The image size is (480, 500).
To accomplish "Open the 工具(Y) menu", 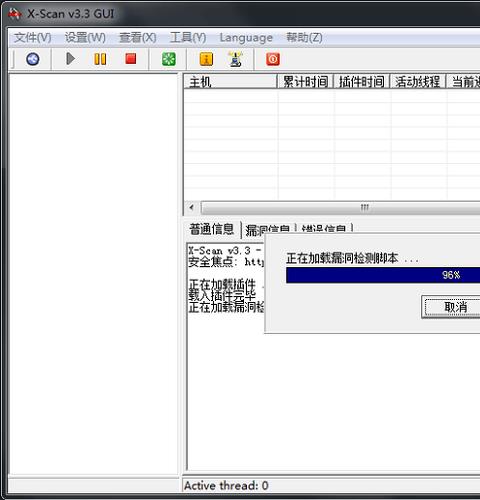I will point(188,37).
